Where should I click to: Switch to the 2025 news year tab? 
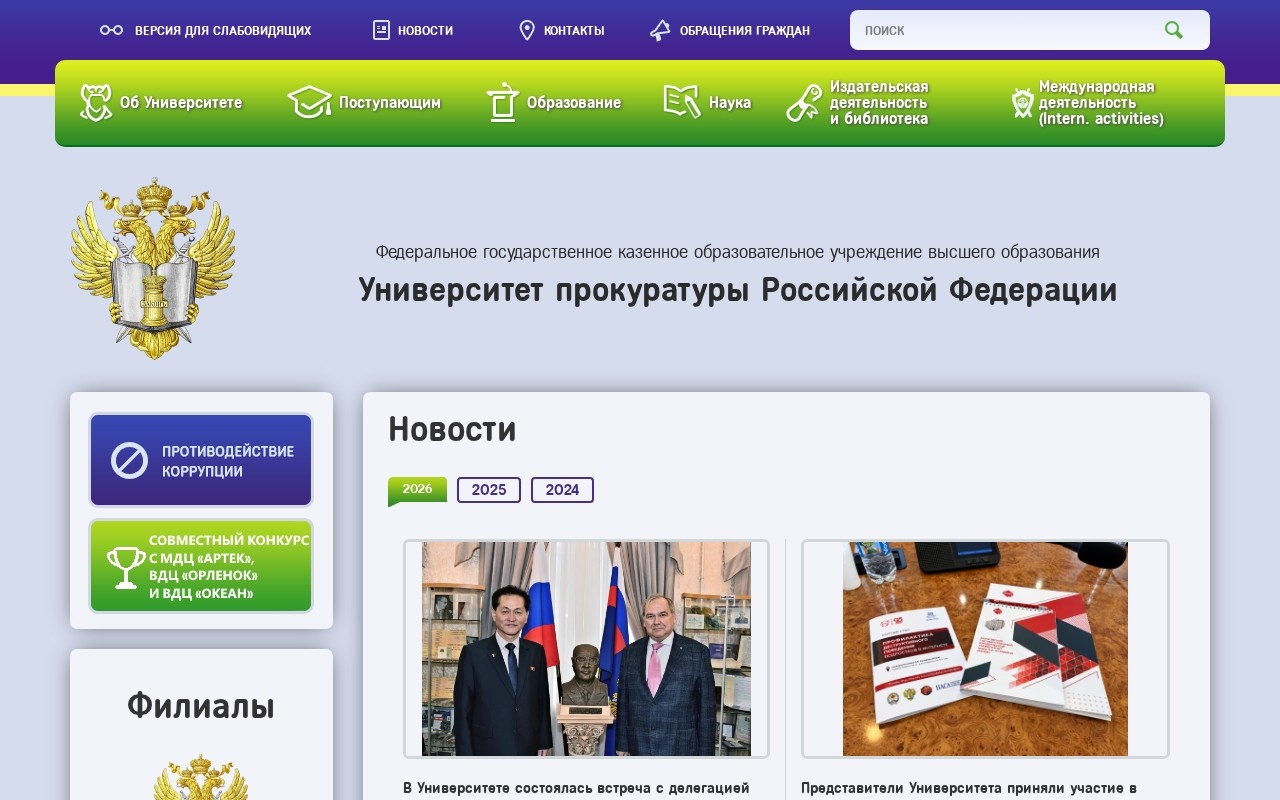point(489,490)
